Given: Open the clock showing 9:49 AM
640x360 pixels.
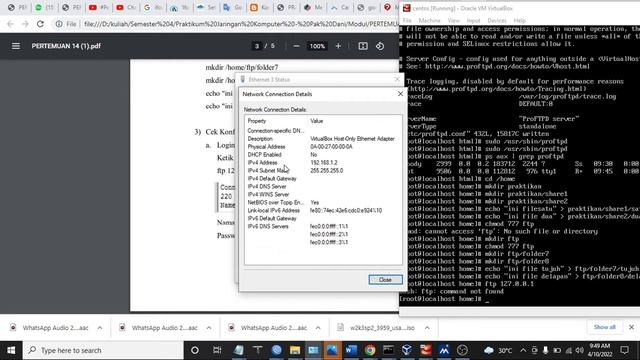Looking at the screenshot, I should [600, 350].
